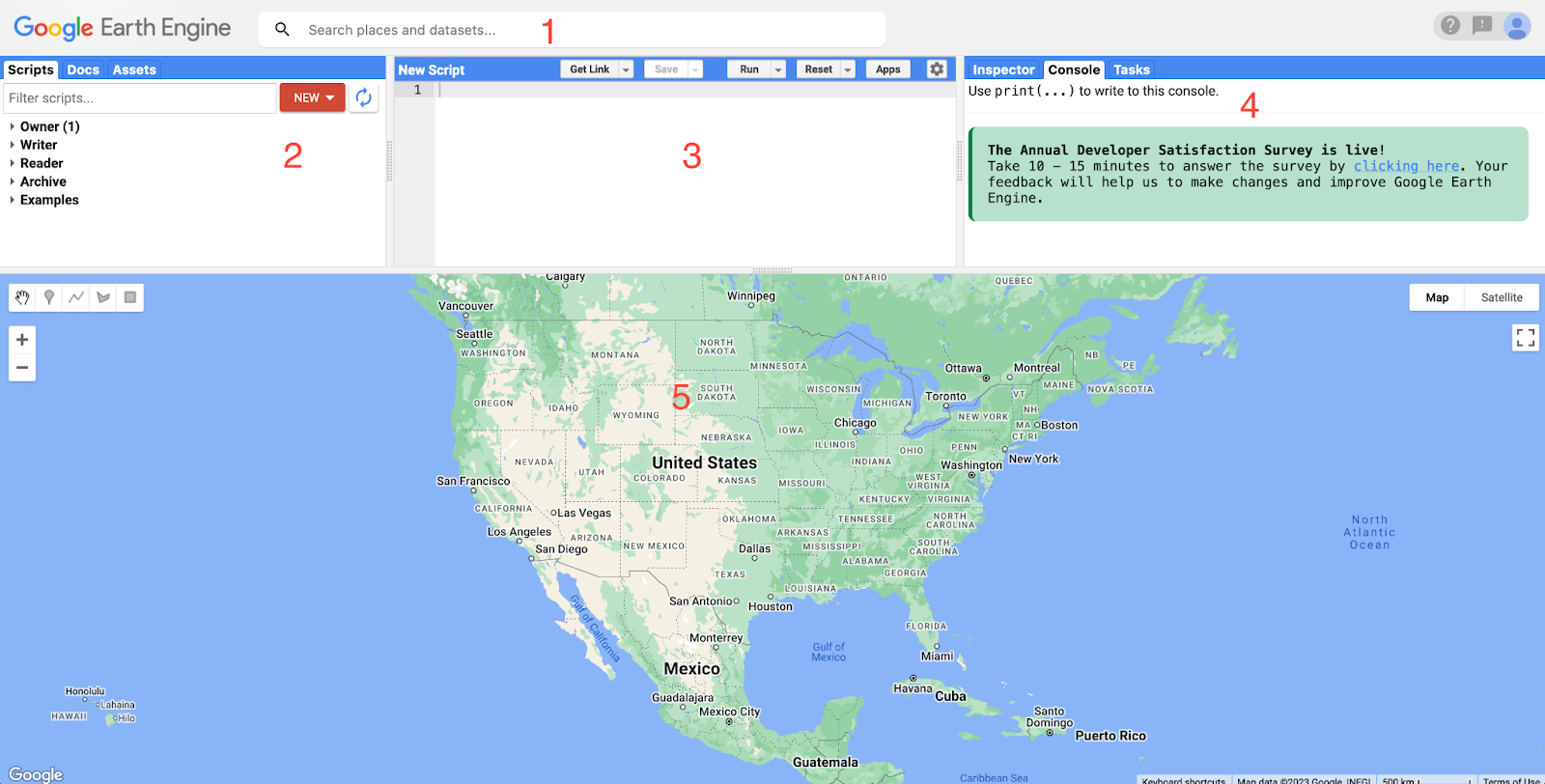
Task: Click the search magnifier icon
Action: pyautogui.click(x=282, y=30)
